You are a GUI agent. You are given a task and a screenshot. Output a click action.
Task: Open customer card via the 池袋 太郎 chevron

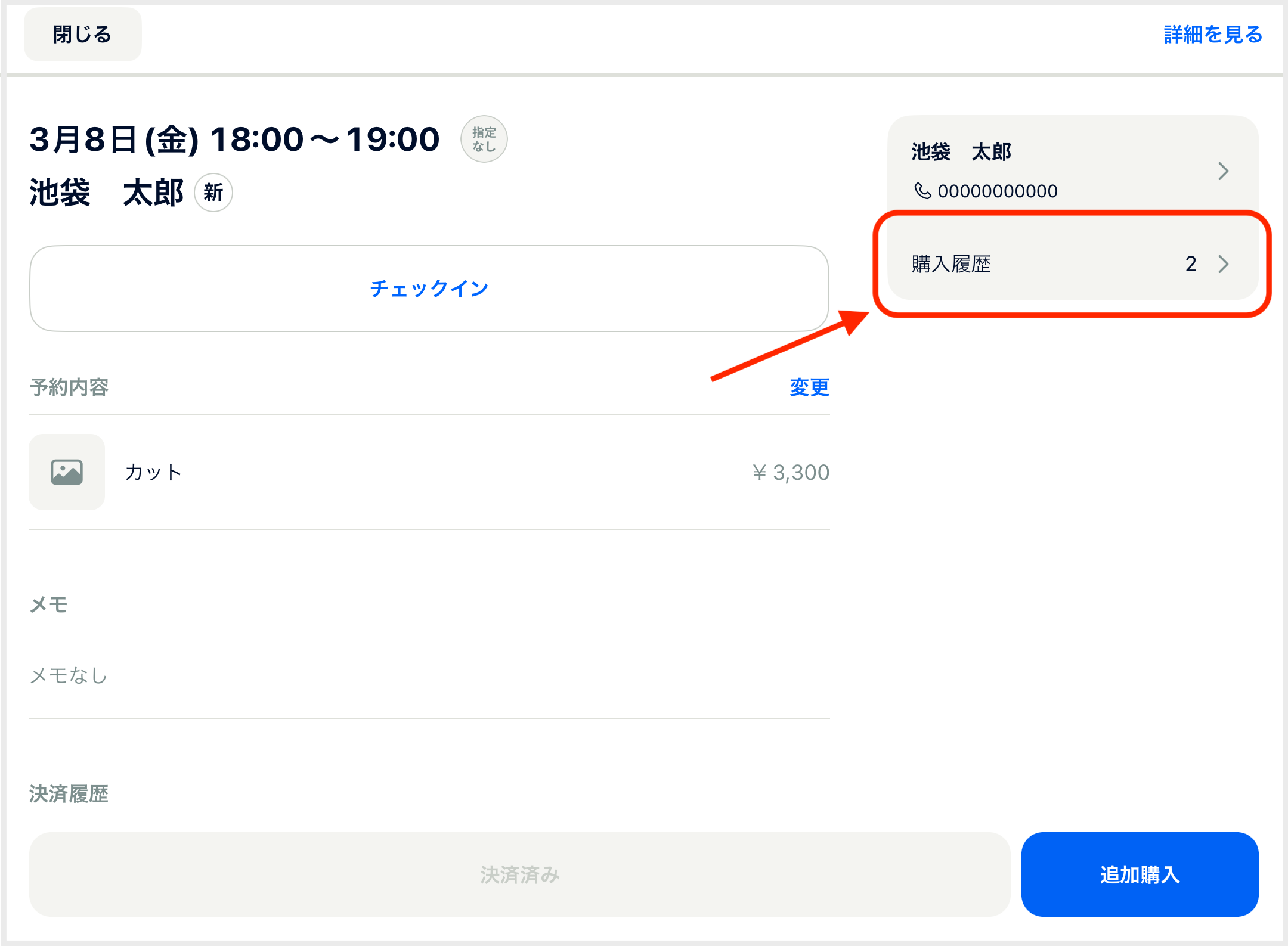pyautogui.click(x=1223, y=171)
